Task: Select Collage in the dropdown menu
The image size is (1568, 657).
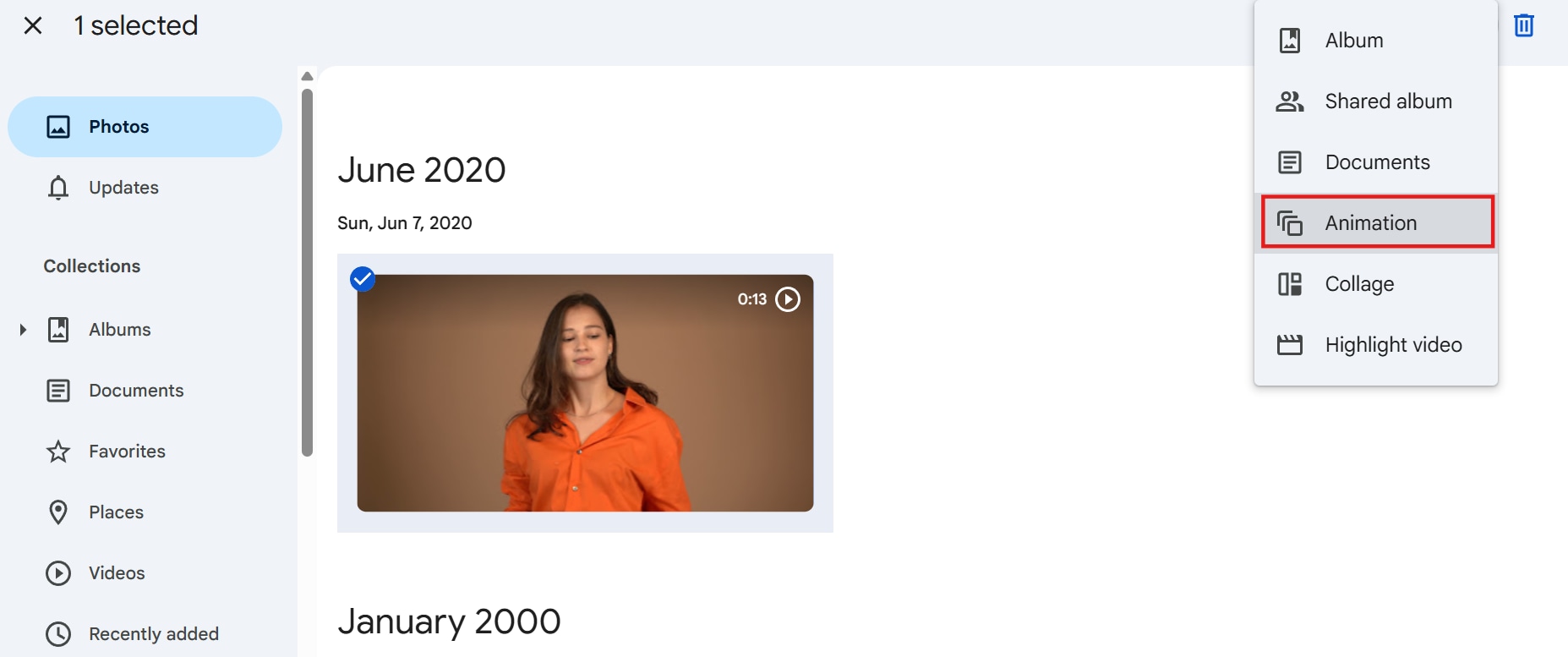Action: click(1359, 284)
